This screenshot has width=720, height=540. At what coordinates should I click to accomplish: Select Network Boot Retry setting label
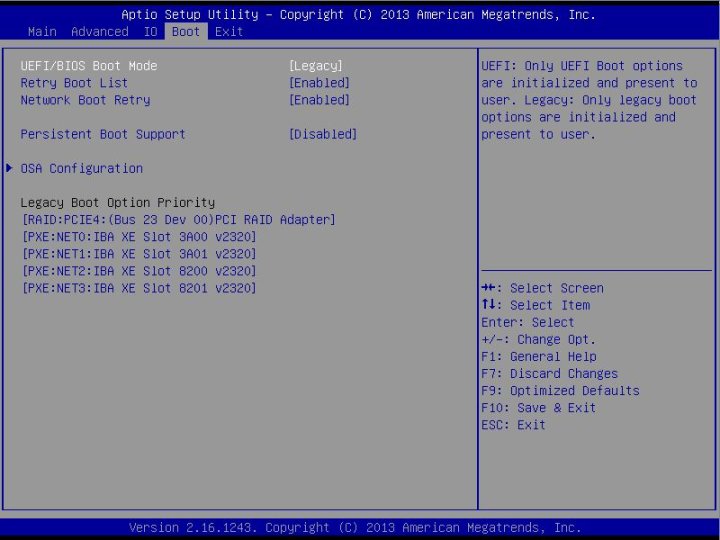coord(85,100)
